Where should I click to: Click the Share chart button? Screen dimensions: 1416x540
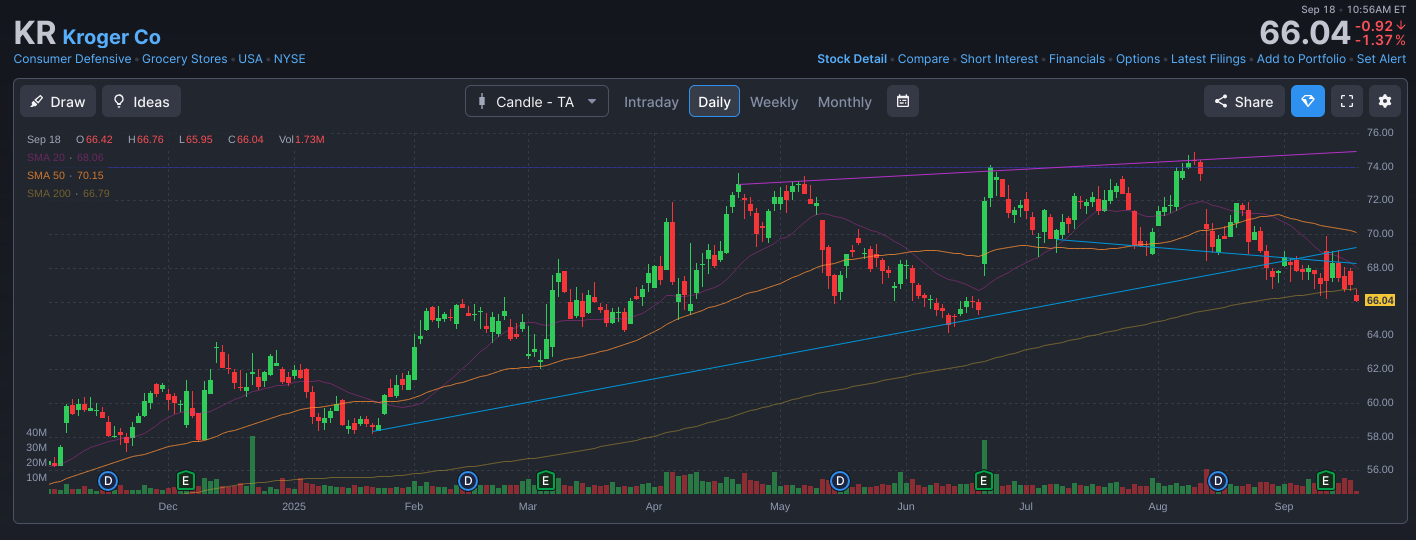(x=1244, y=101)
